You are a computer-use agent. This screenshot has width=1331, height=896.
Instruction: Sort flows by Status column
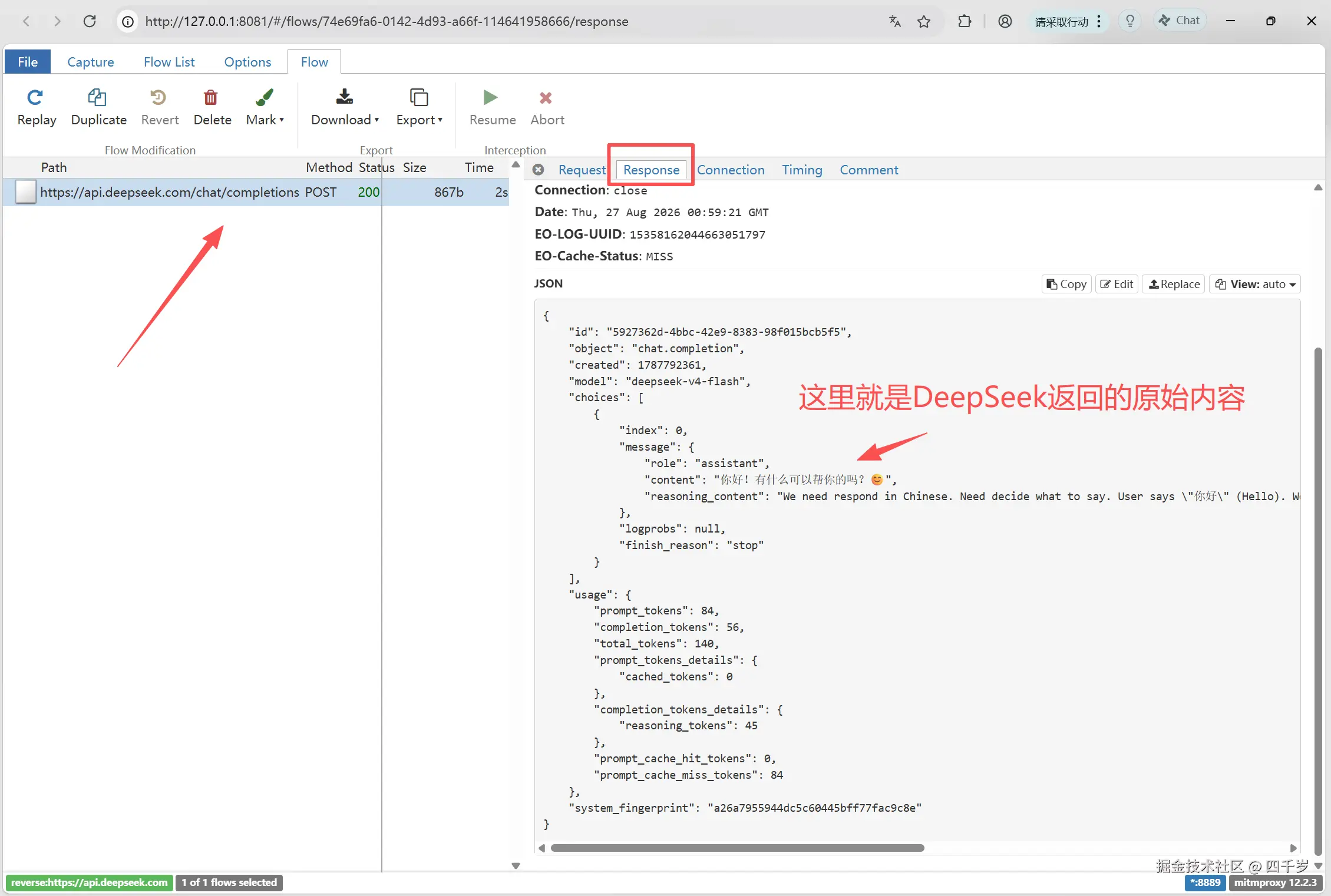[x=376, y=167]
